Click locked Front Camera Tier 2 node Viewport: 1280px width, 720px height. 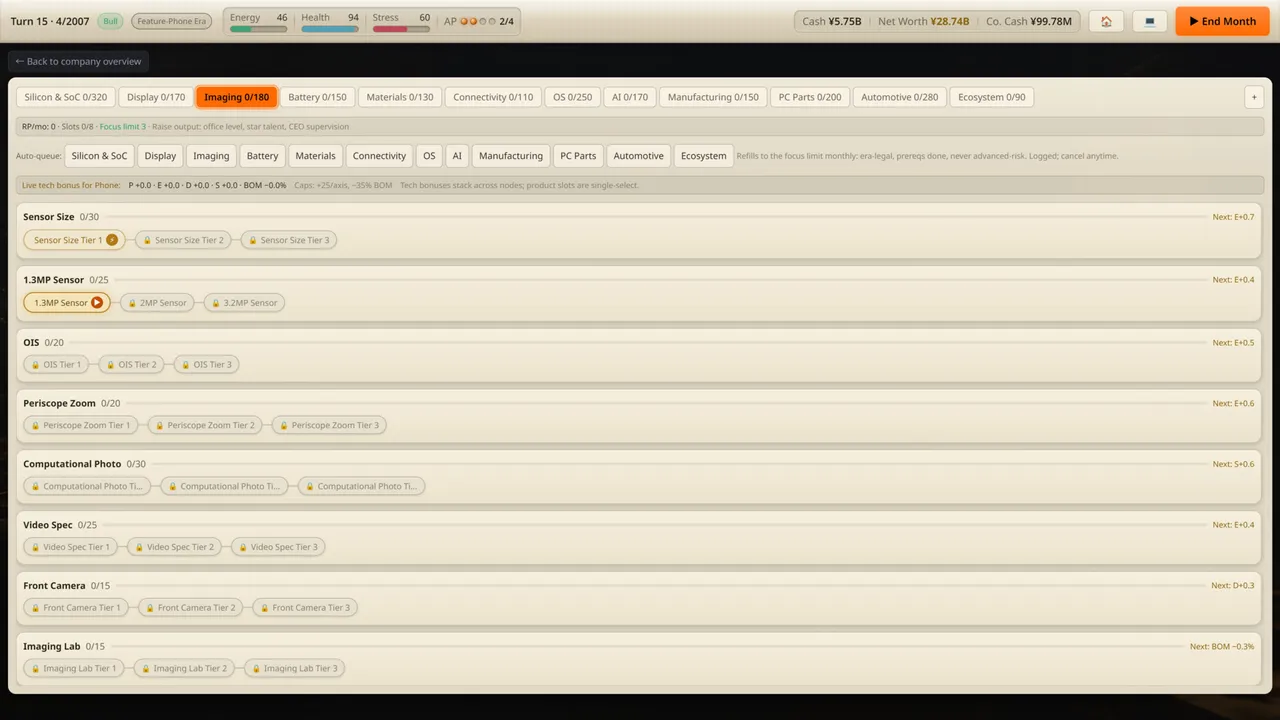click(190, 608)
